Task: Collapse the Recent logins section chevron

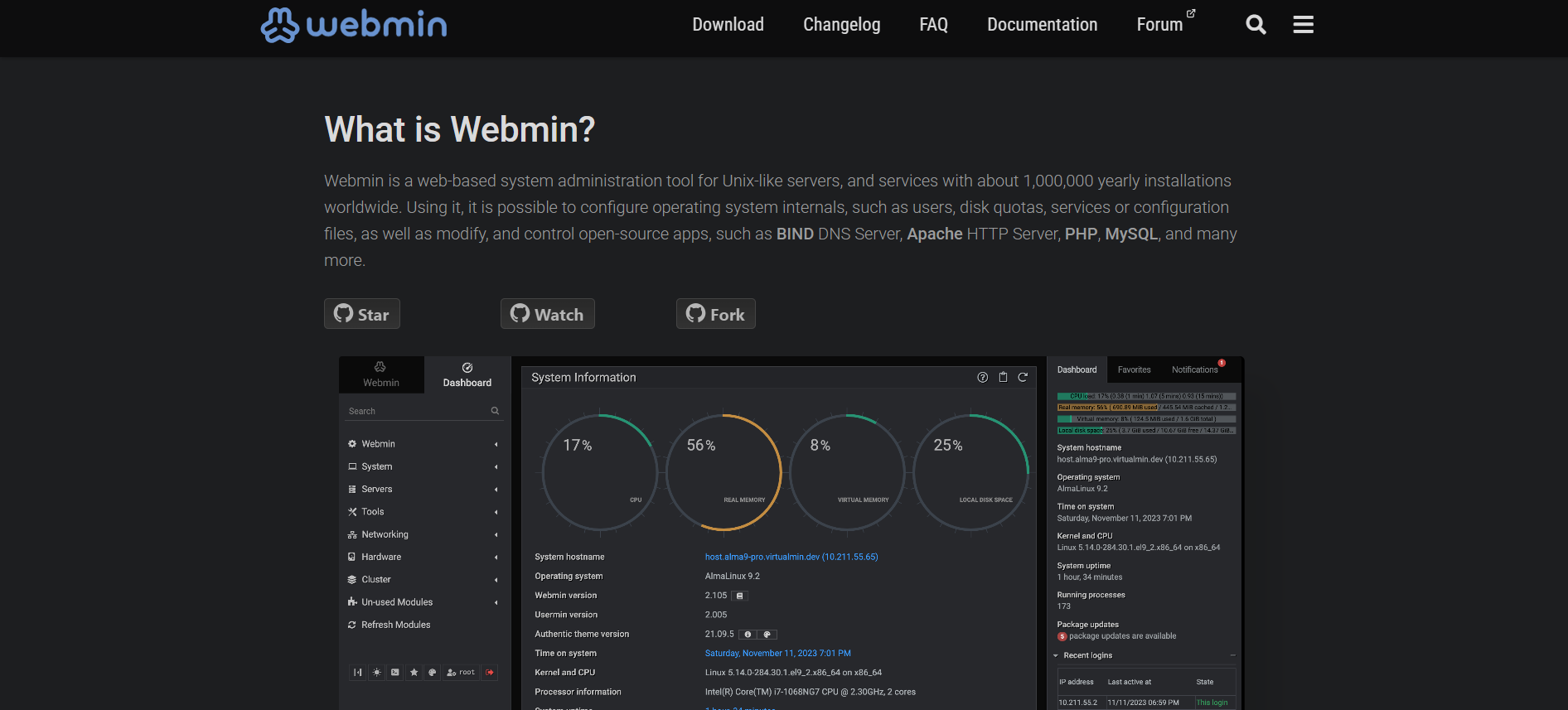Action: (x=1056, y=655)
